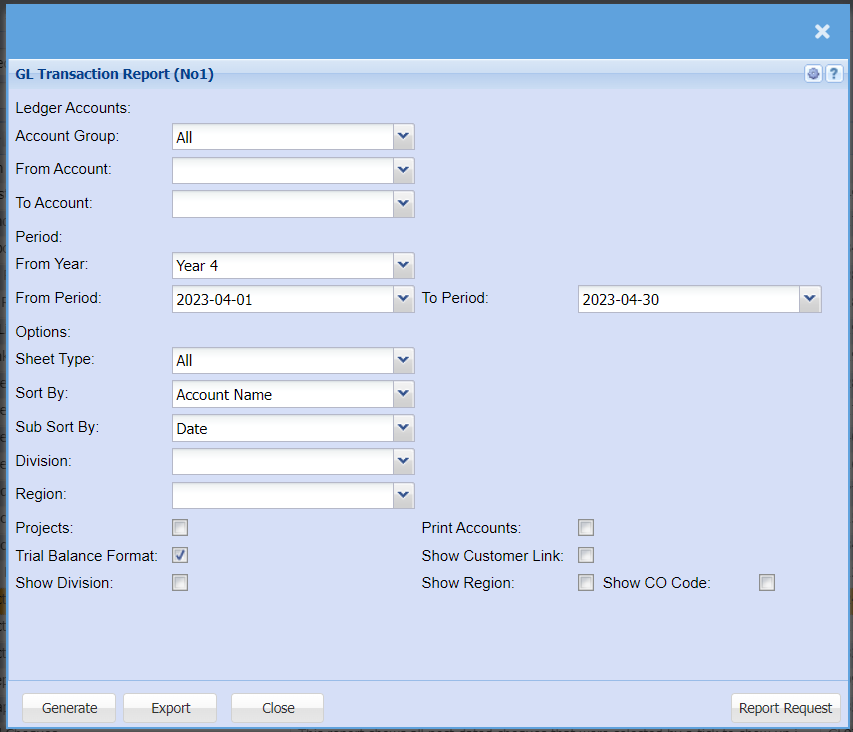Enable the Projects checkbox

[180, 528]
